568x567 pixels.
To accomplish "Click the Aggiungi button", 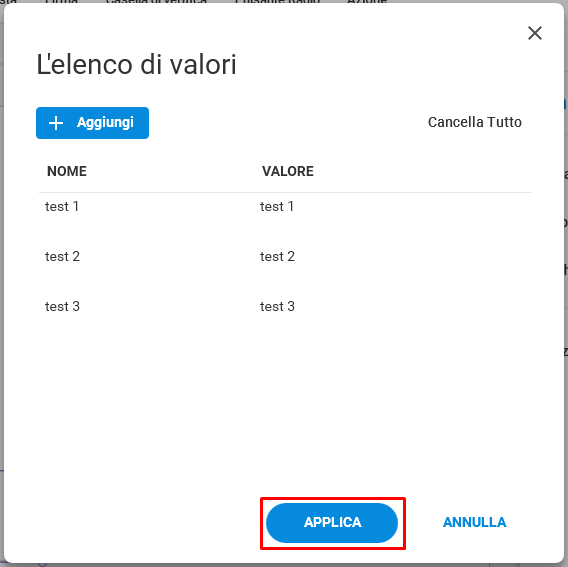I will point(92,123).
